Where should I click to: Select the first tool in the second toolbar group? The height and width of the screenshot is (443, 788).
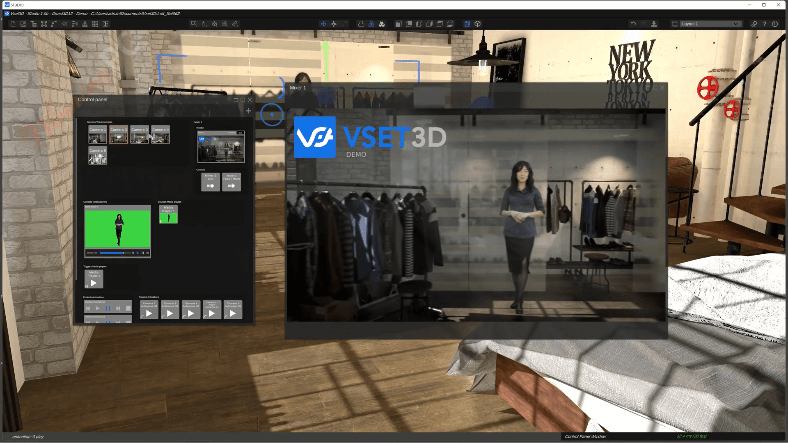point(193,24)
